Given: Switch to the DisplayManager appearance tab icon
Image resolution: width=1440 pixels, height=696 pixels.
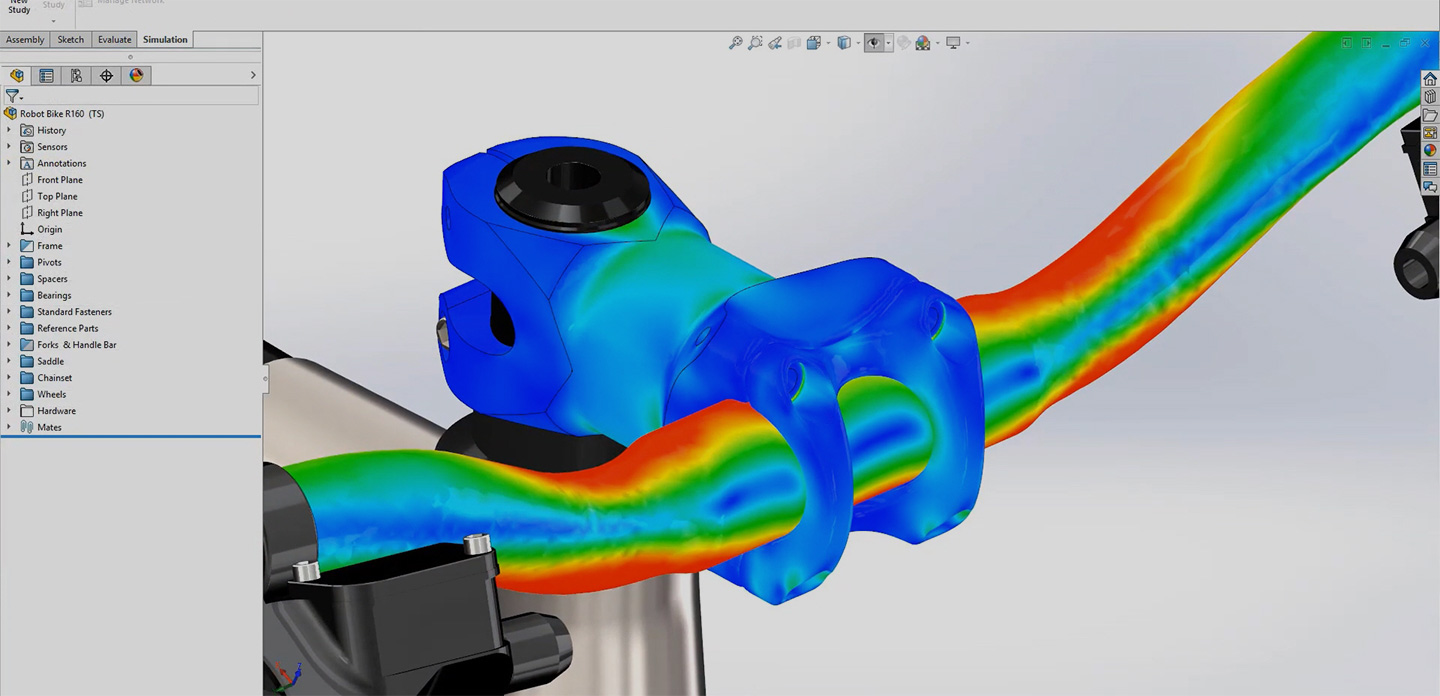Looking at the screenshot, I should coord(136,75).
